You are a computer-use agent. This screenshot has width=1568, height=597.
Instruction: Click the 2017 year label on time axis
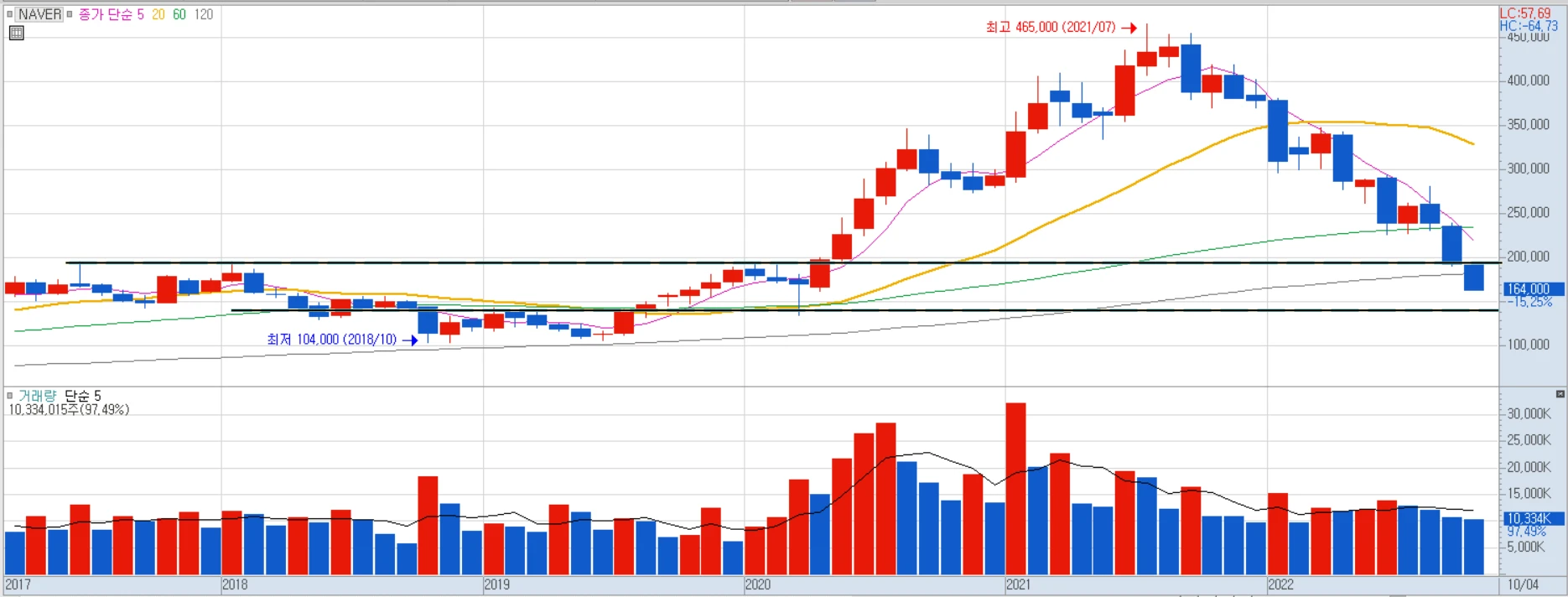tap(18, 584)
